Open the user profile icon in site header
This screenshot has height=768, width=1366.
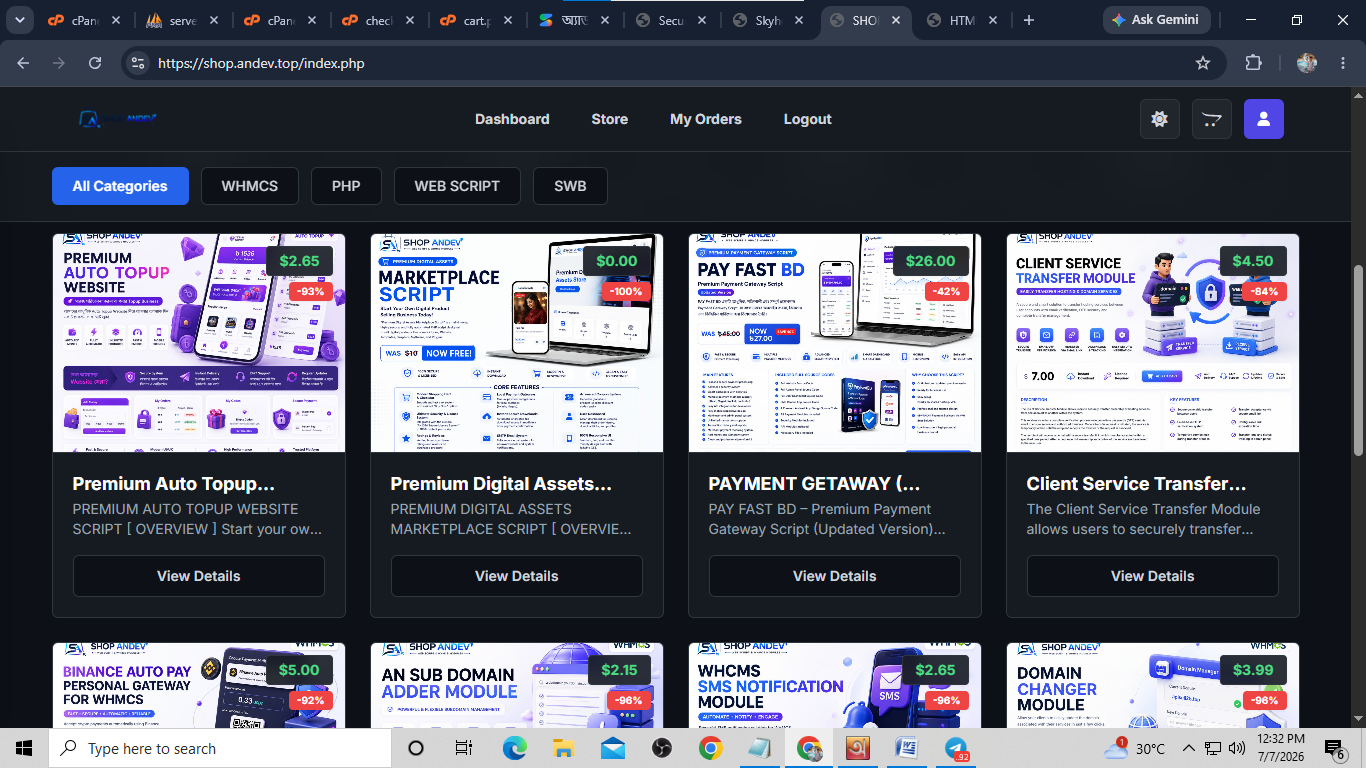click(x=1264, y=119)
